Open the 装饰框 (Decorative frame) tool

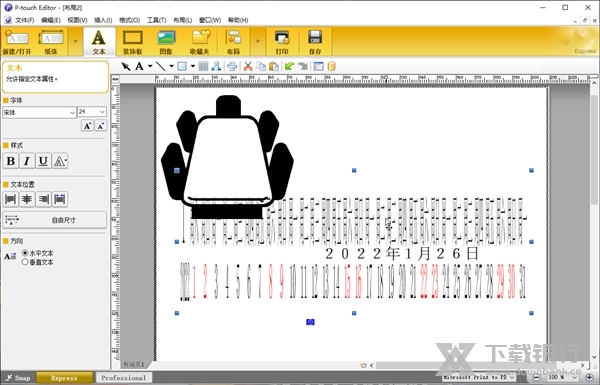click(x=132, y=42)
